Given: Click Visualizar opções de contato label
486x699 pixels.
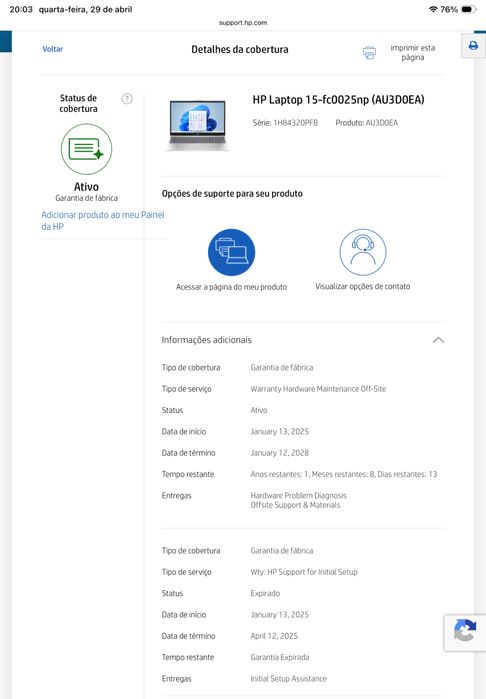Looking at the screenshot, I should pyautogui.click(x=362, y=287).
